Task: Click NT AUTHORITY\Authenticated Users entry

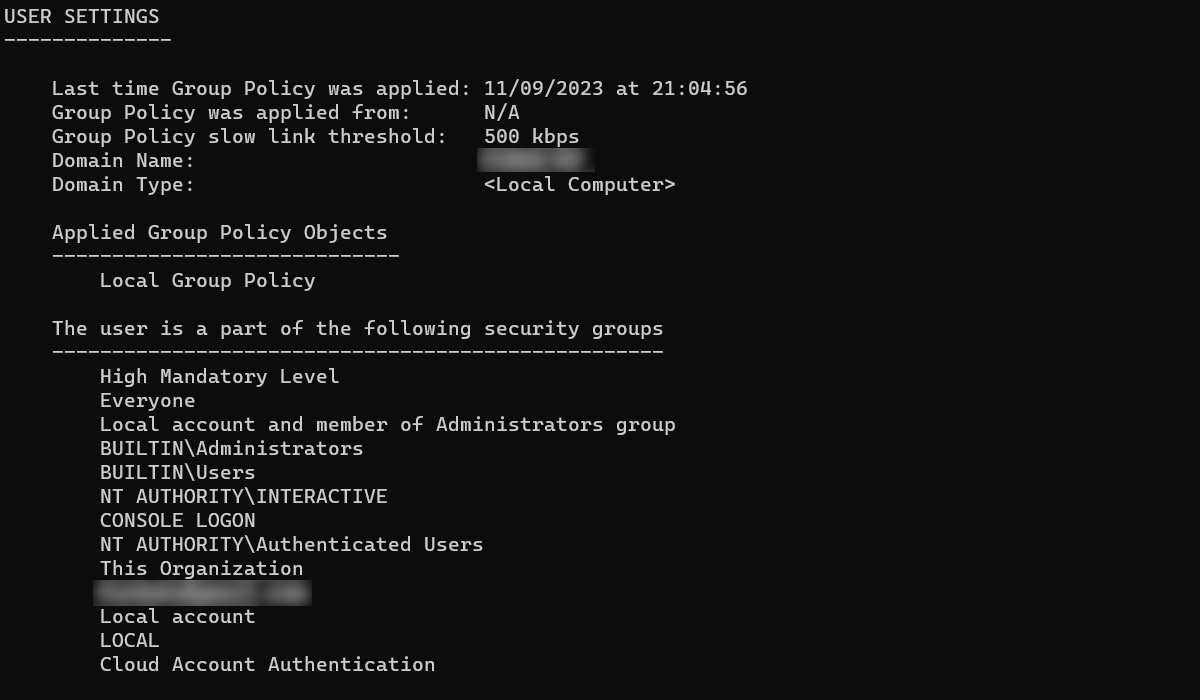Action: tap(291, 545)
